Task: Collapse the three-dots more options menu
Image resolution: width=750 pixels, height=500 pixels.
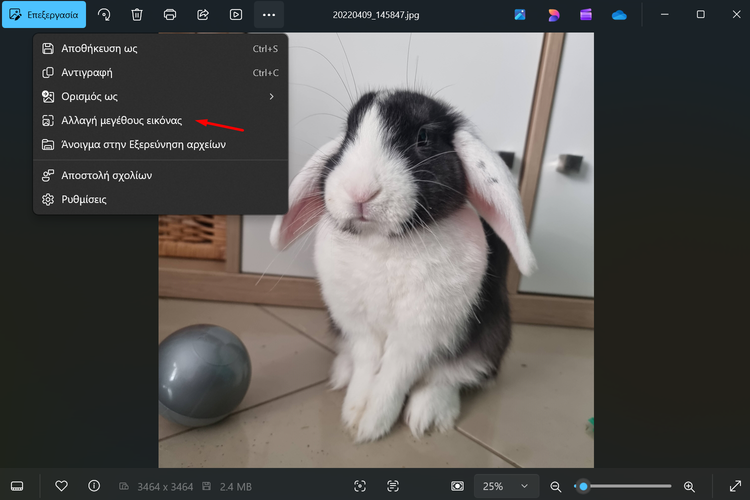Action: (268, 15)
